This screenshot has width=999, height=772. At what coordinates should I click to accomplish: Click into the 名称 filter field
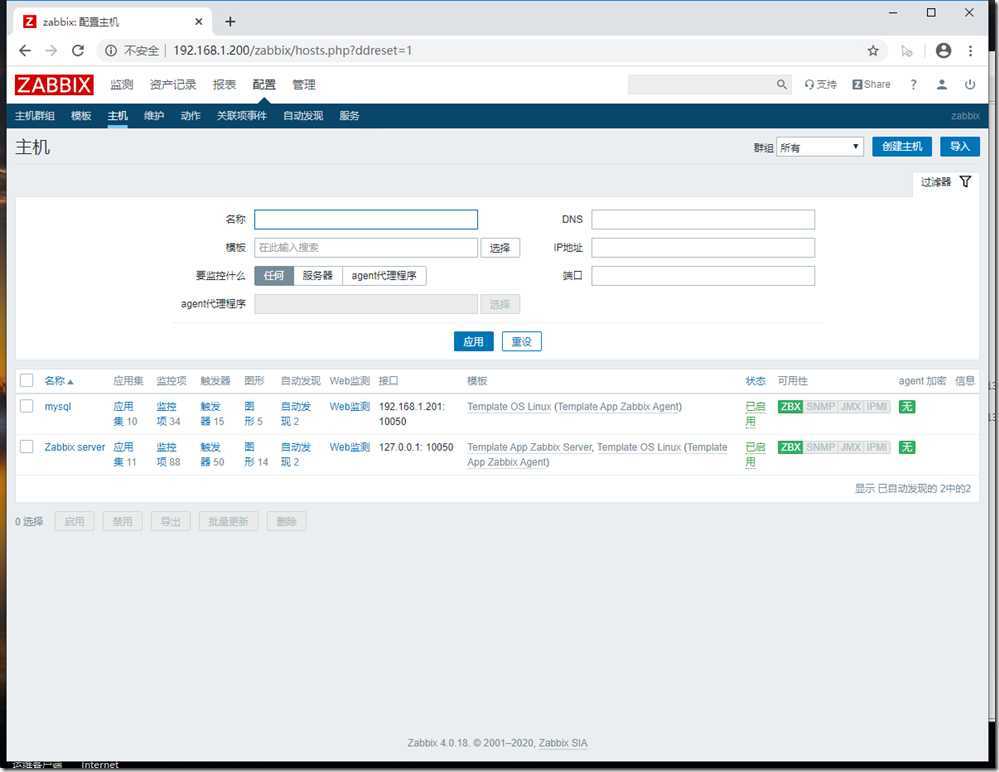366,220
